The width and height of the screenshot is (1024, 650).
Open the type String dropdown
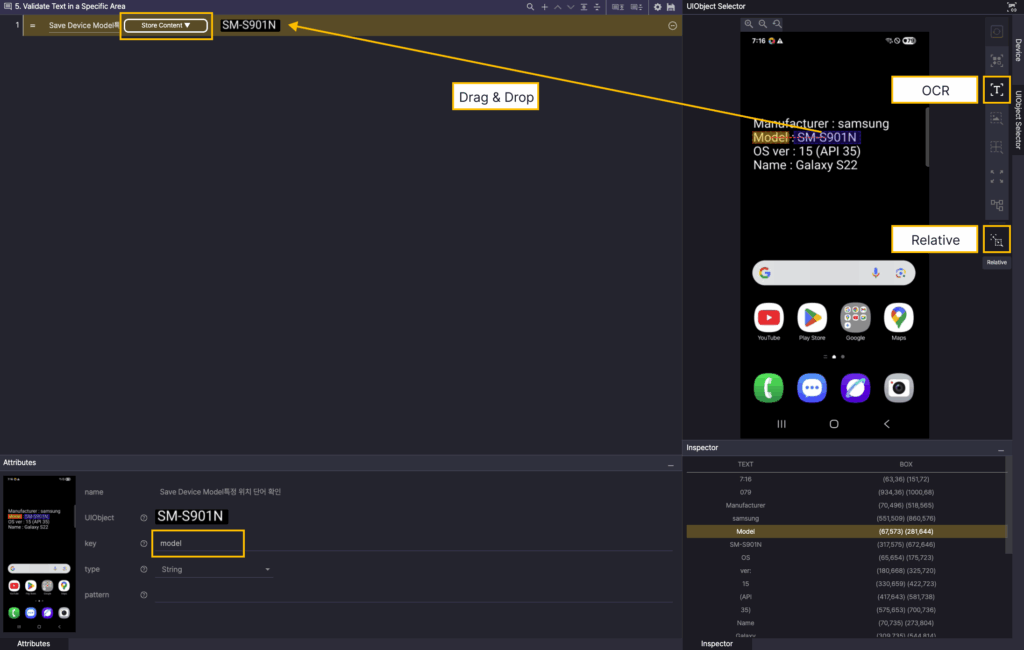pyautogui.click(x=216, y=569)
